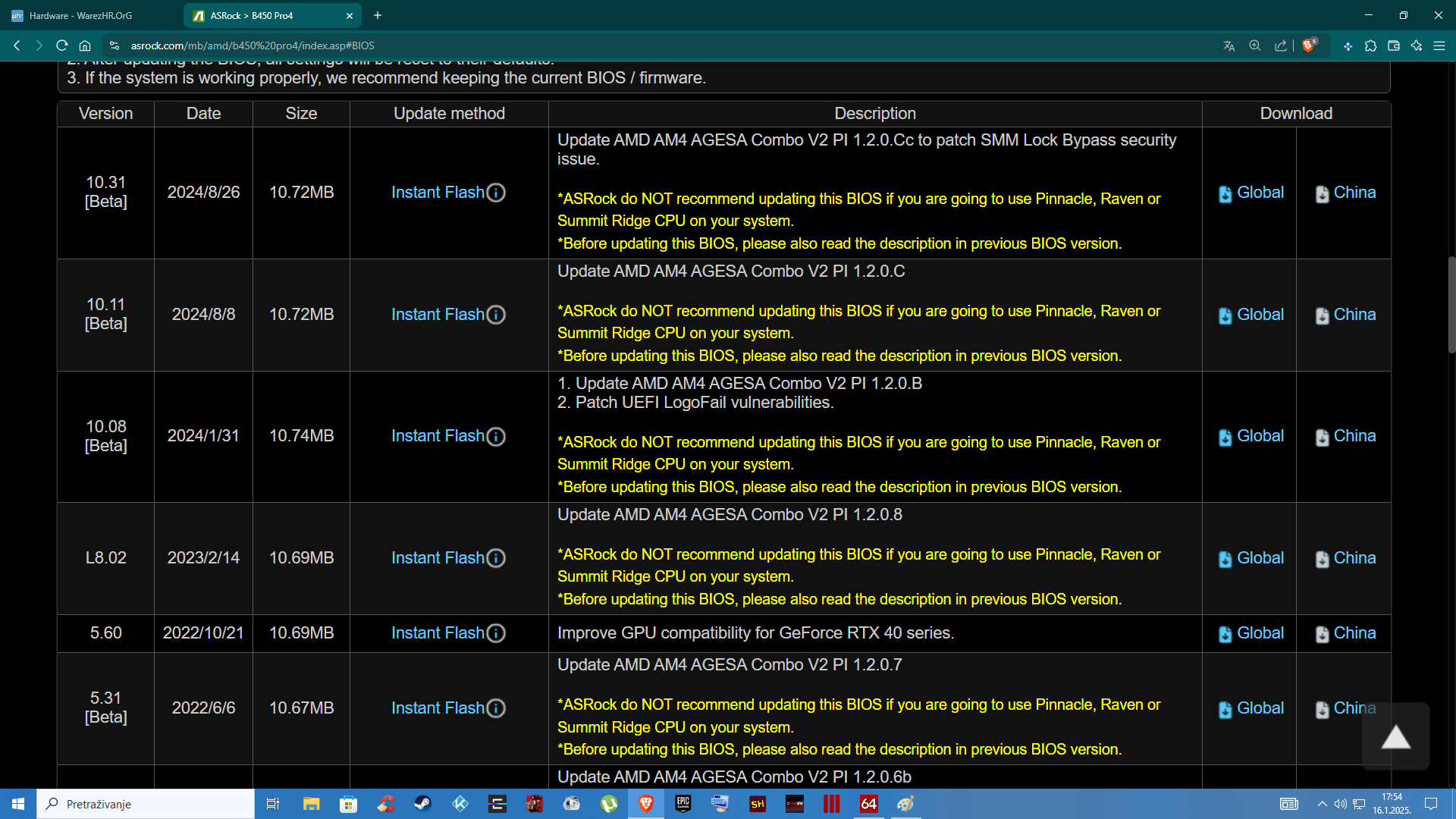
Task: Go back to the previous page
Action: tap(17, 45)
